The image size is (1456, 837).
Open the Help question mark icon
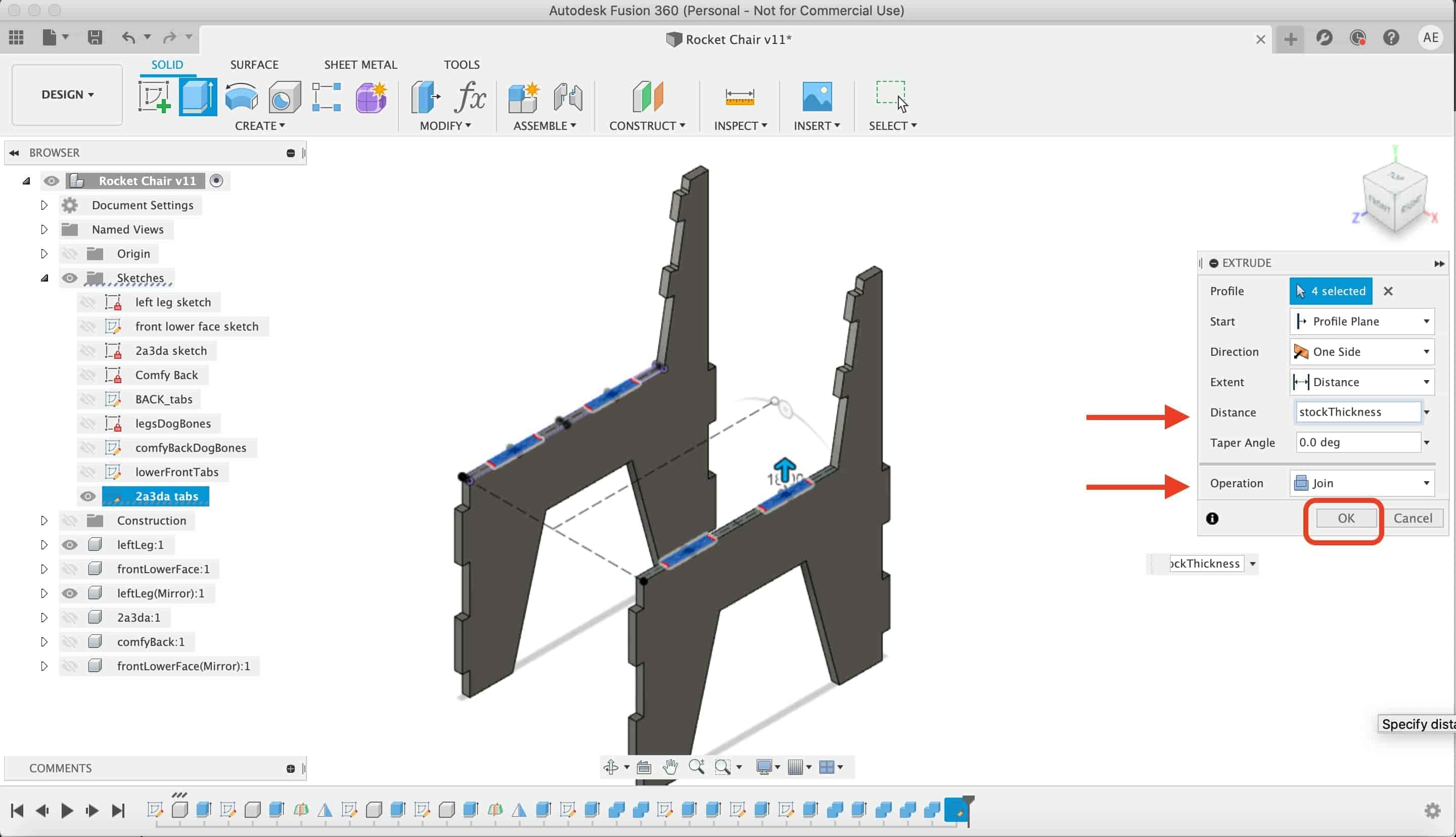[x=1391, y=38]
